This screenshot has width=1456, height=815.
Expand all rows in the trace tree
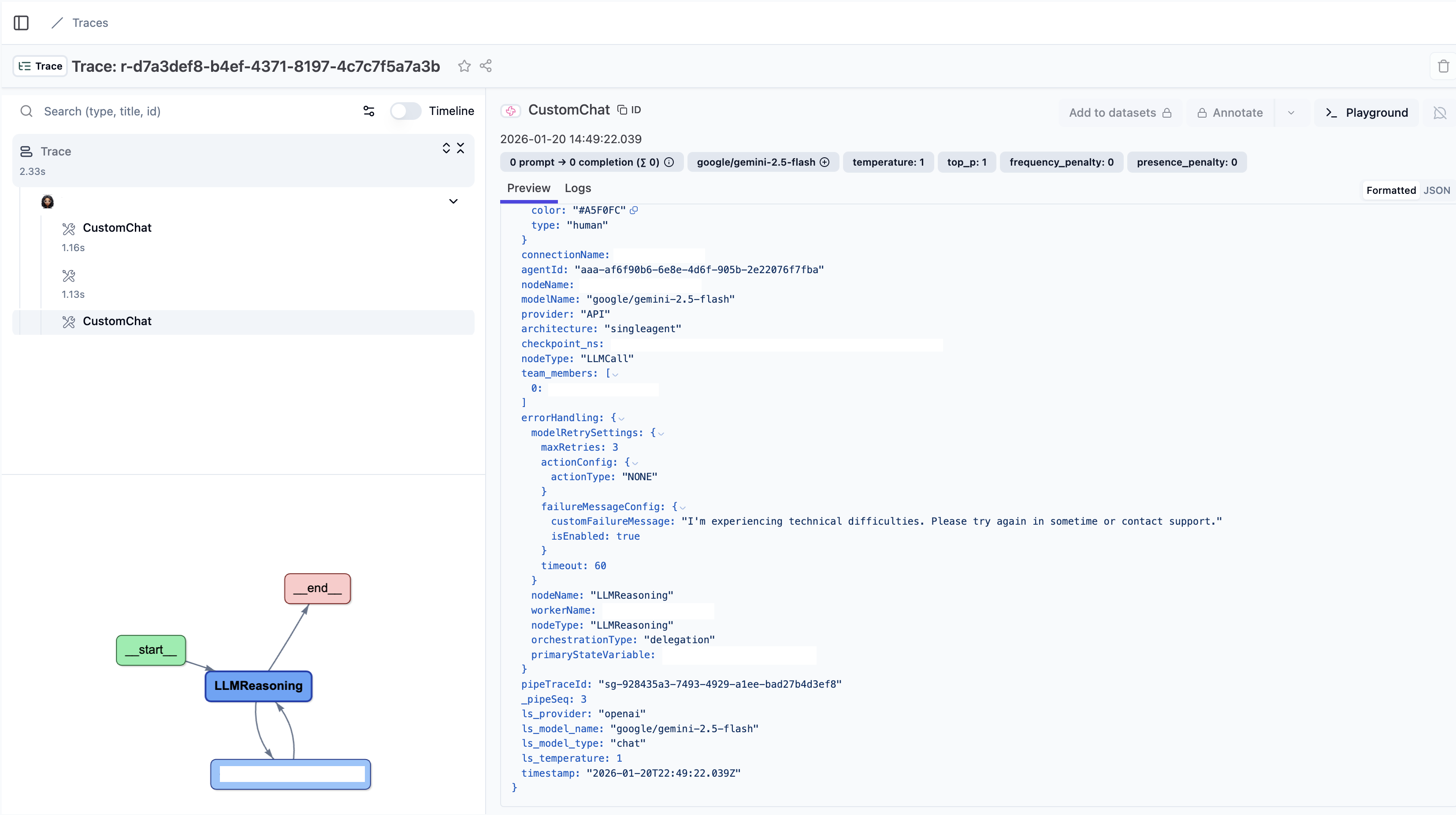click(446, 148)
